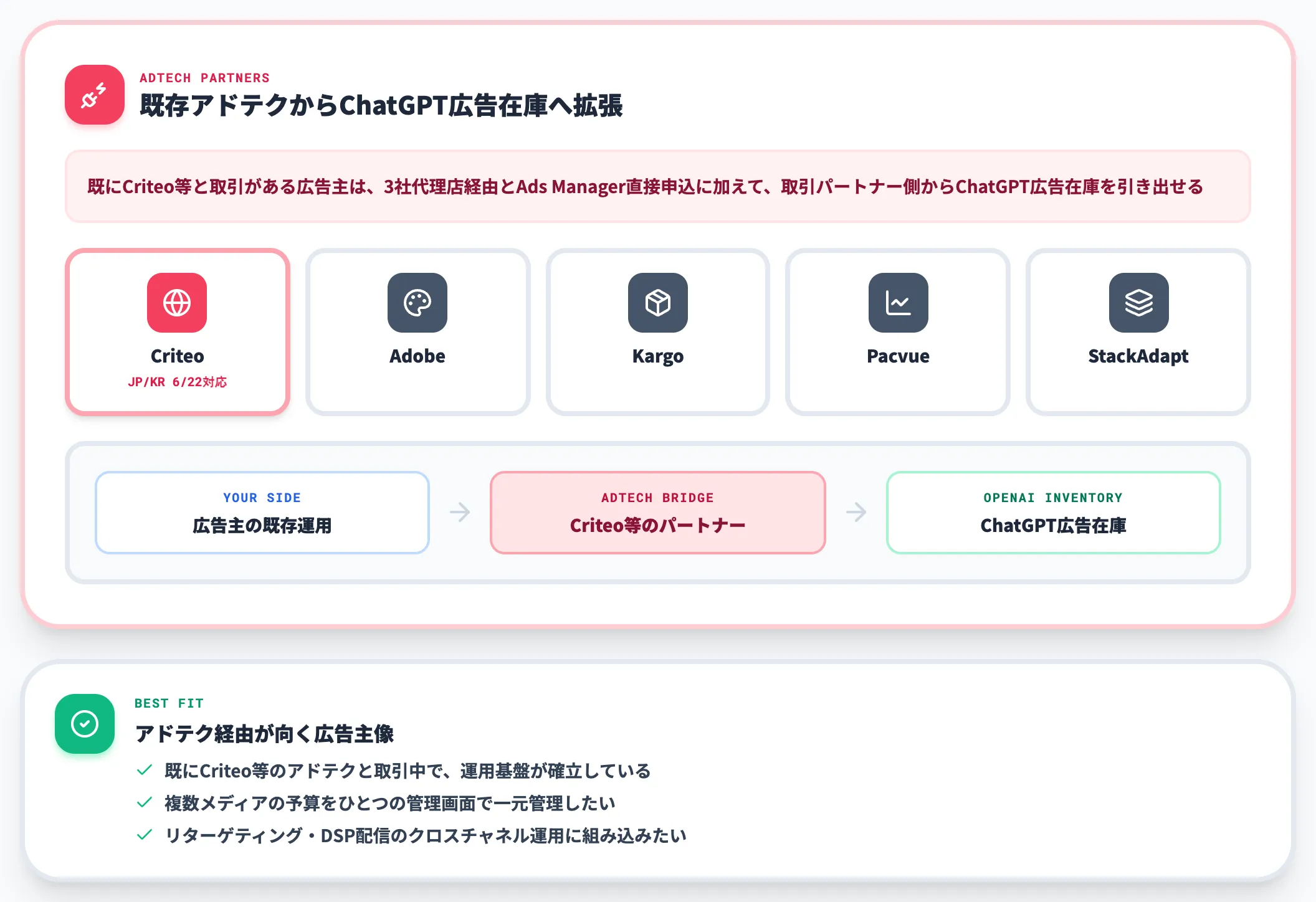The image size is (1316, 902).
Task: Click the OPENAI INVENTORY ChatGPT広告在庫 box
Action: (x=1053, y=513)
